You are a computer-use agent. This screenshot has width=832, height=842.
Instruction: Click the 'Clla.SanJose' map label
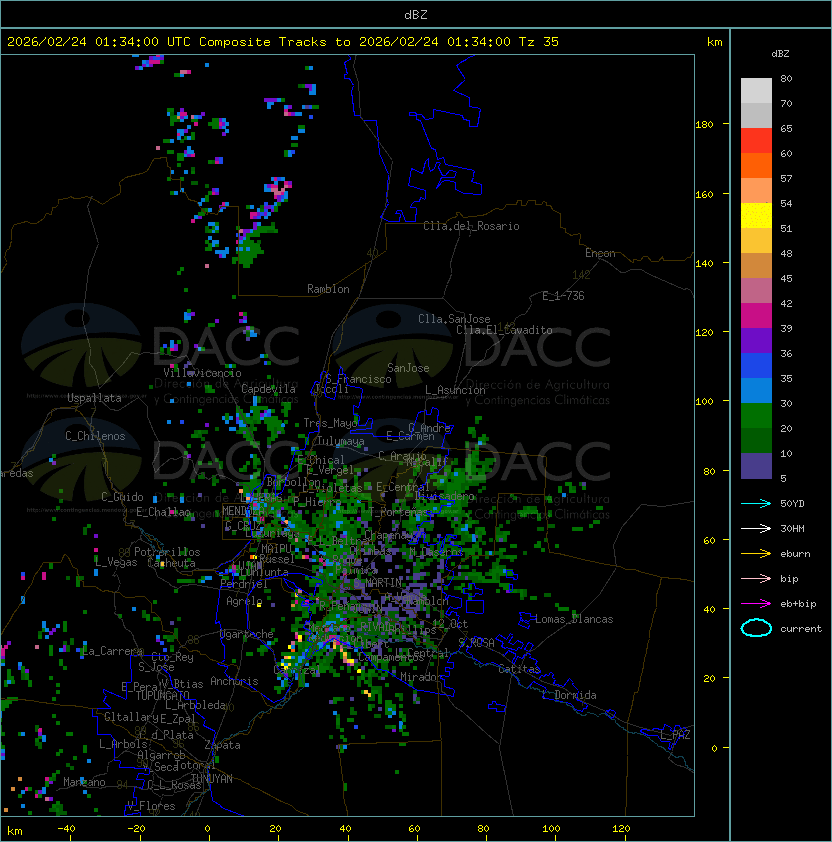click(x=454, y=319)
